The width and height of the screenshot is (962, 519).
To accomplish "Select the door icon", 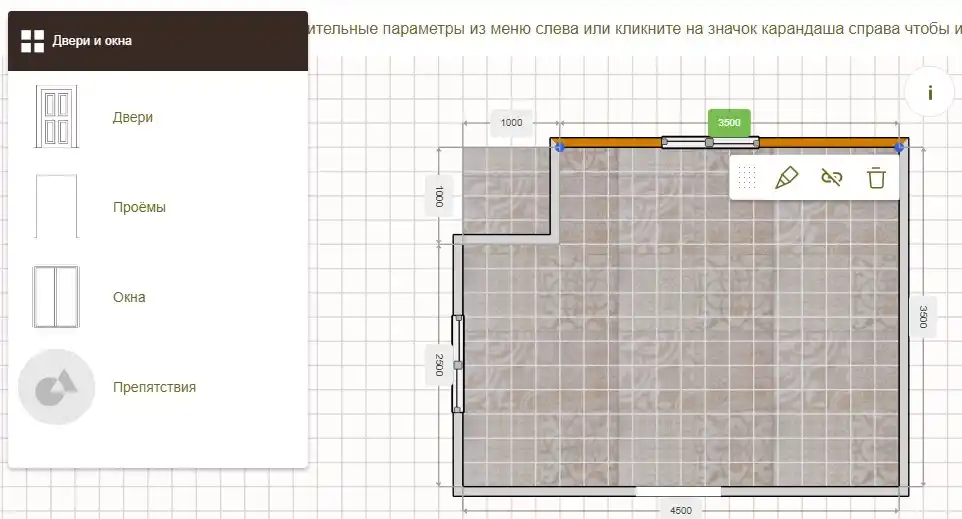I will pos(55,117).
